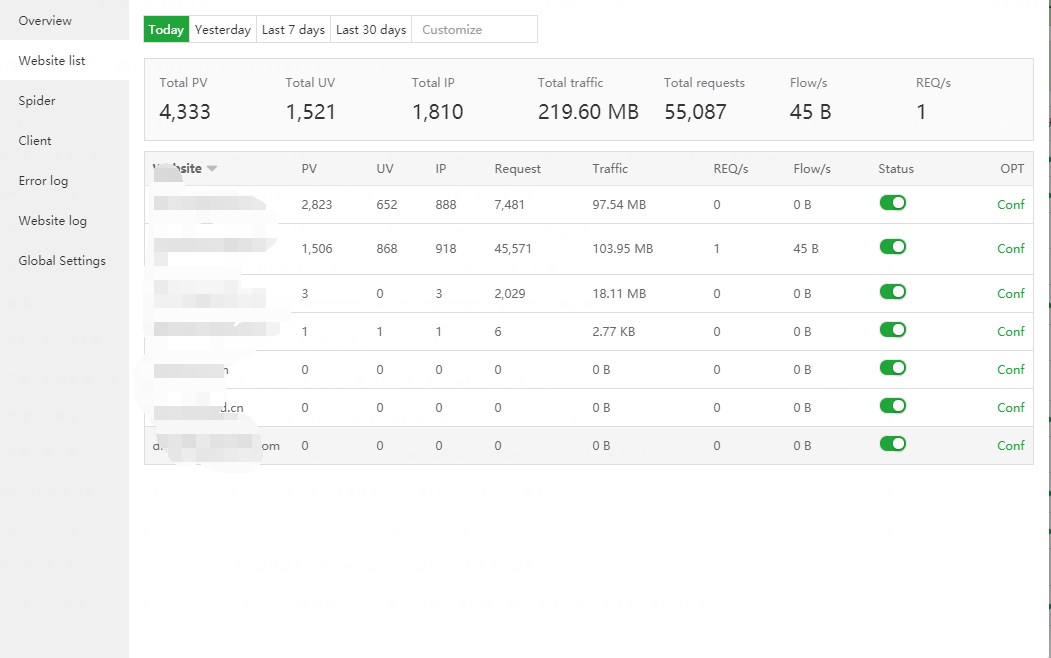1051x658 pixels.
Task: Click the IP column header
Action: [x=440, y=169]
